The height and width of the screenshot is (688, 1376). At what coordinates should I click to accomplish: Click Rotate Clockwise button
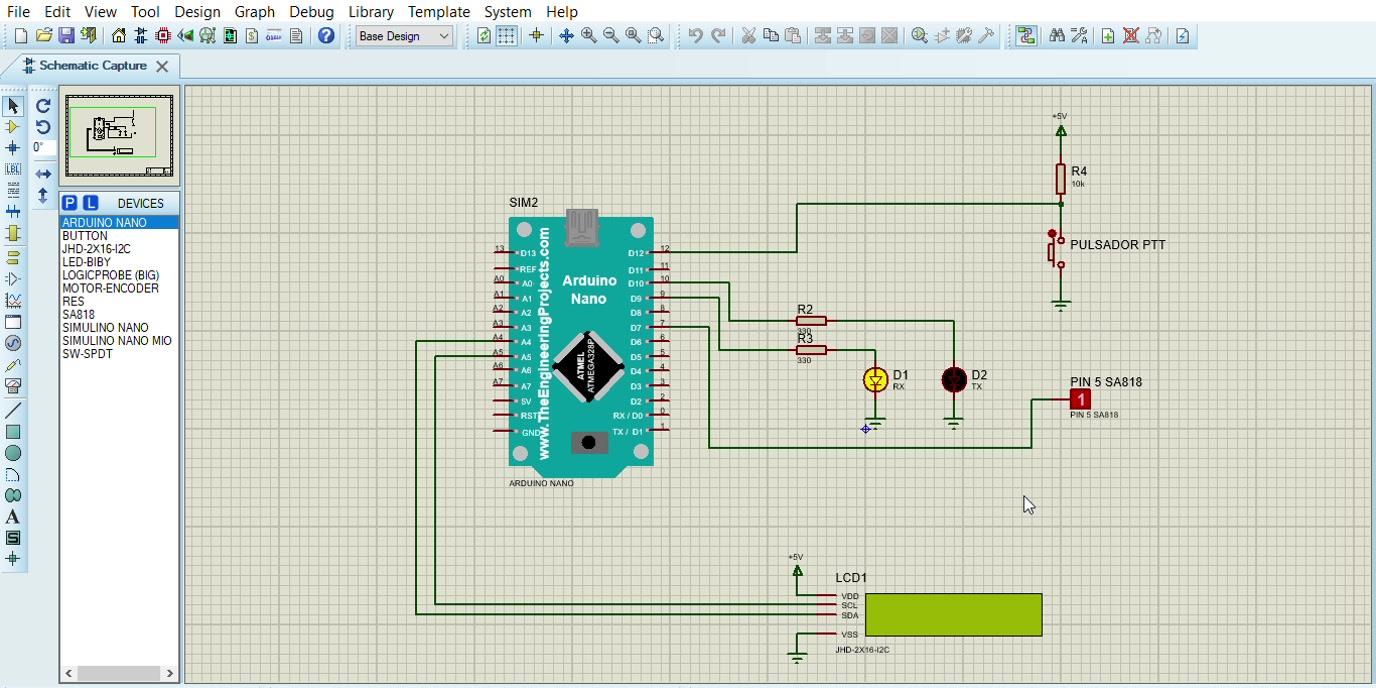(x=43, y=106)
